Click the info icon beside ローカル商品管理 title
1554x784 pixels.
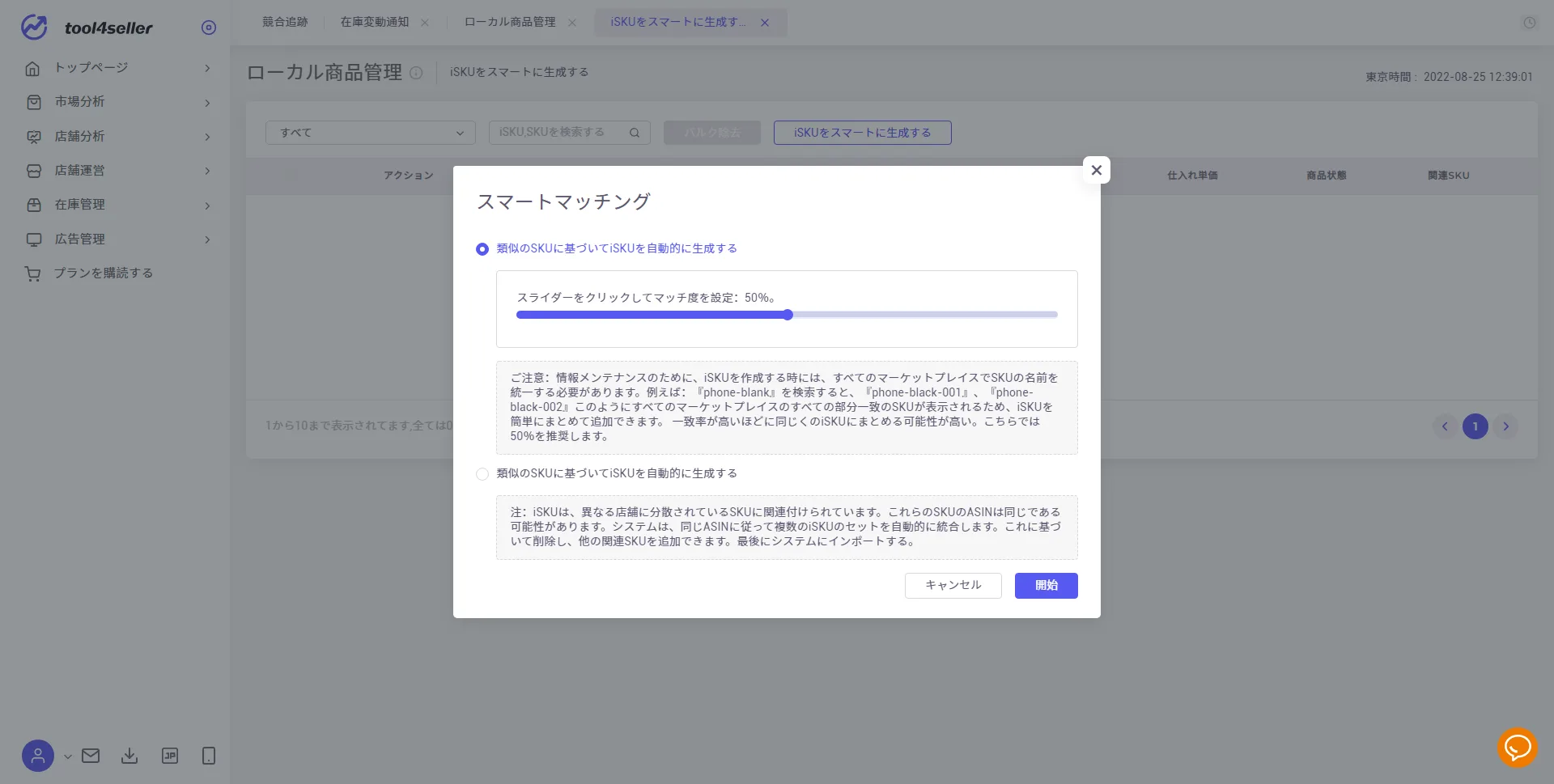[x=416, y=73]
